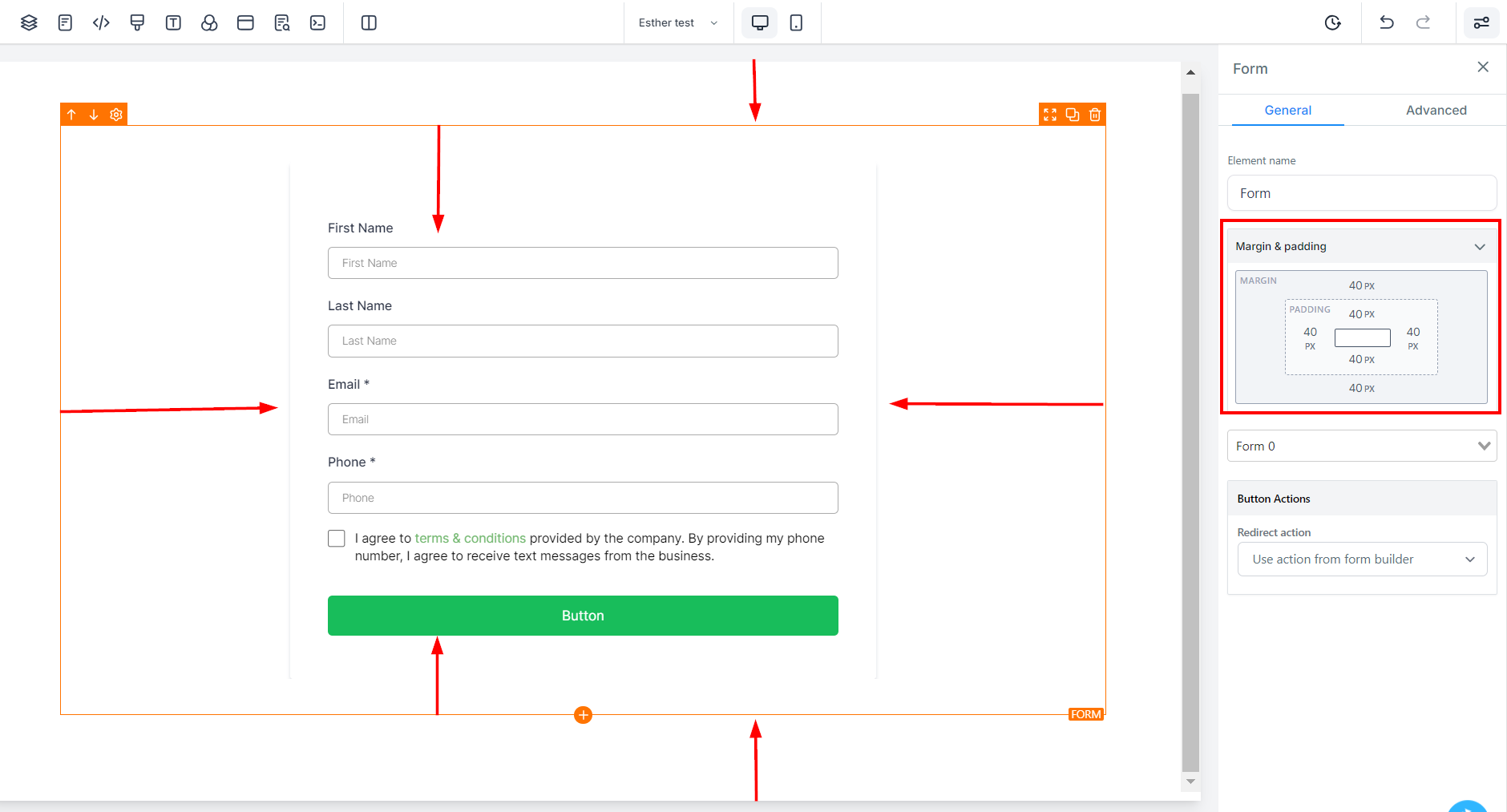Screen dimensions: 1507x812
Task: Open the pages document icon
Action: pos(65,22)
